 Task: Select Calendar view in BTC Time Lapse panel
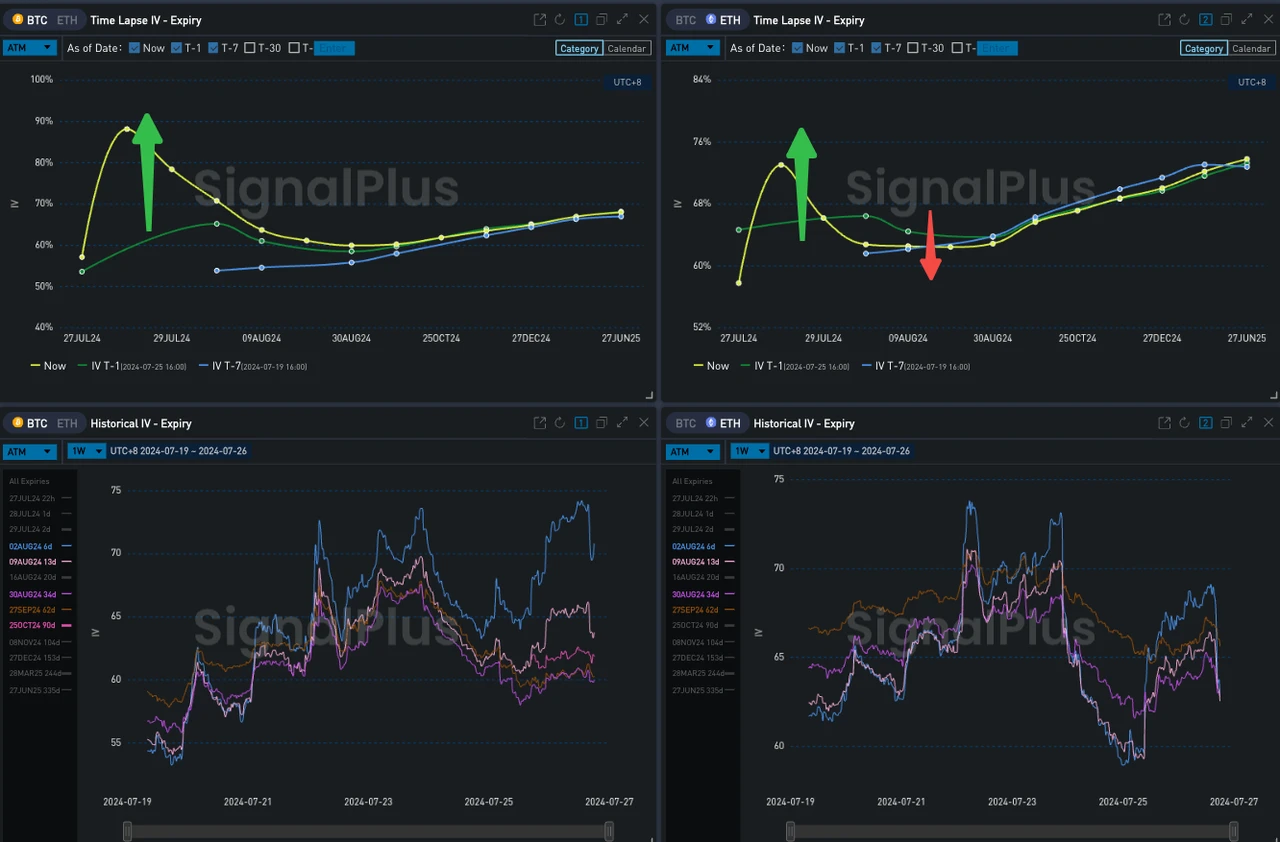(x=627, y=48)
